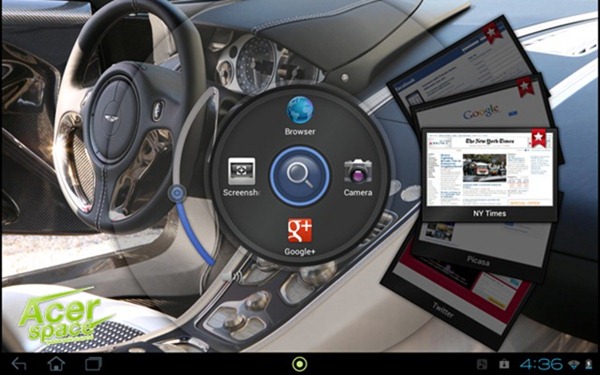Screen dimensions: 600x375
Task: Open the Google+ app icon
Action: 300,231
